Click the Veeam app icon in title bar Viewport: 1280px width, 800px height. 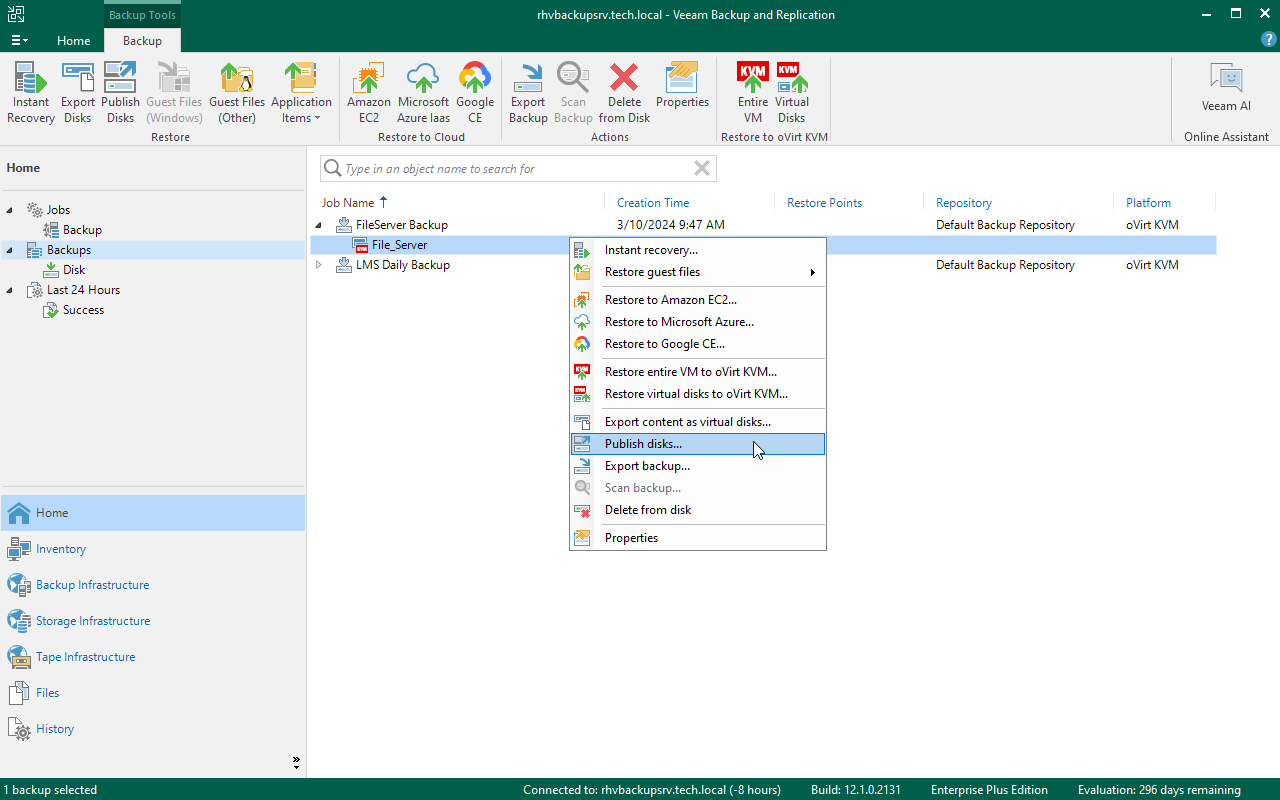(x=16, y=14)
